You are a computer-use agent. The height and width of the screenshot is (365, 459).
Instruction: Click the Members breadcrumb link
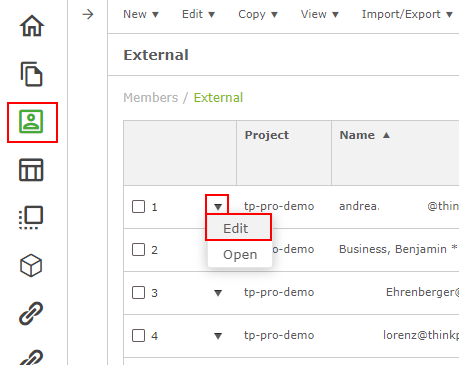[151, 98]
